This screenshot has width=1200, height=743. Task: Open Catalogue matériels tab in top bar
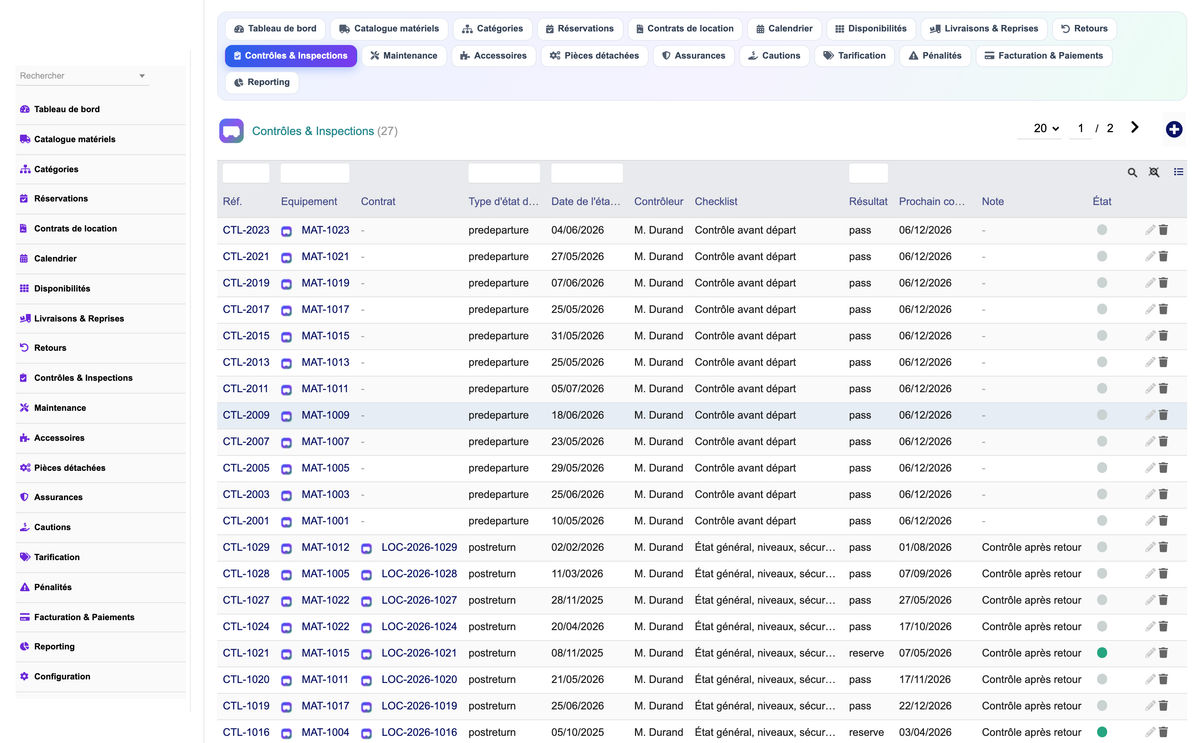(389, 29)
